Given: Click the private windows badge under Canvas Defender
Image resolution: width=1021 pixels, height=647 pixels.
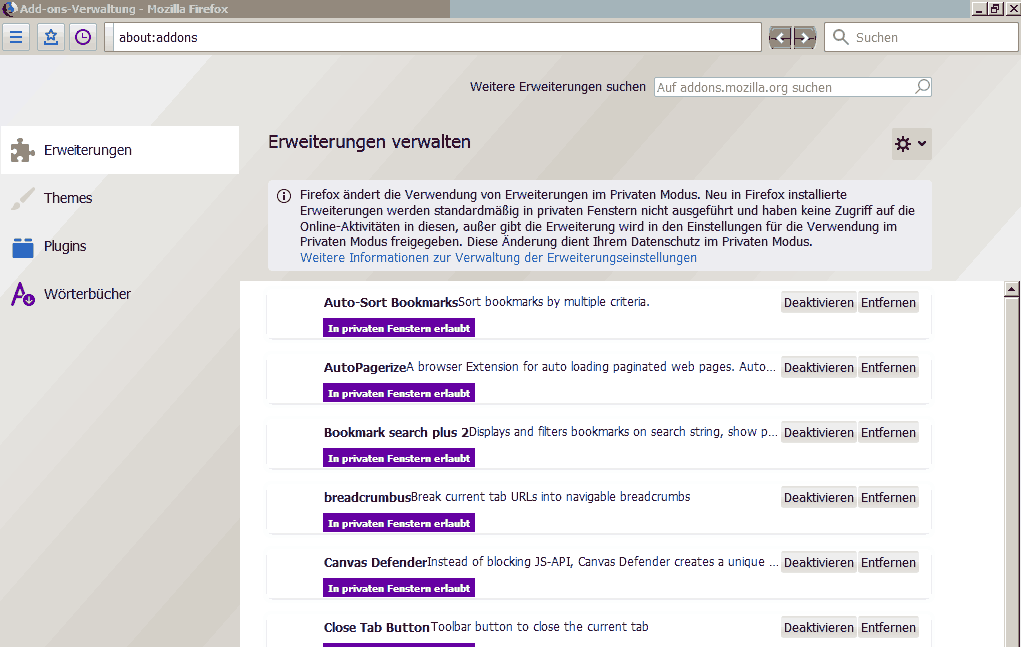Looking at the screenshot, I should pyautogui.click(x=399, y=588).
